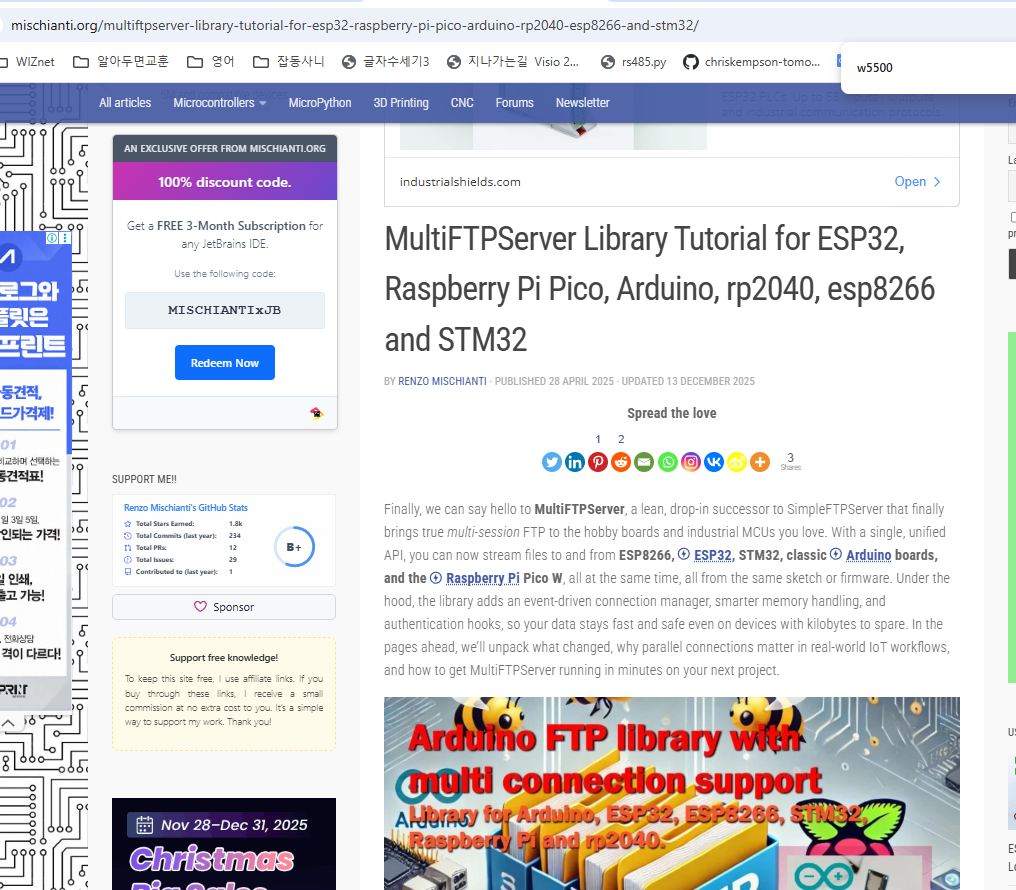The height and width of the screenshot is (890, 1016).
Task: Share the article on Twitter
Action: (551, 462)
